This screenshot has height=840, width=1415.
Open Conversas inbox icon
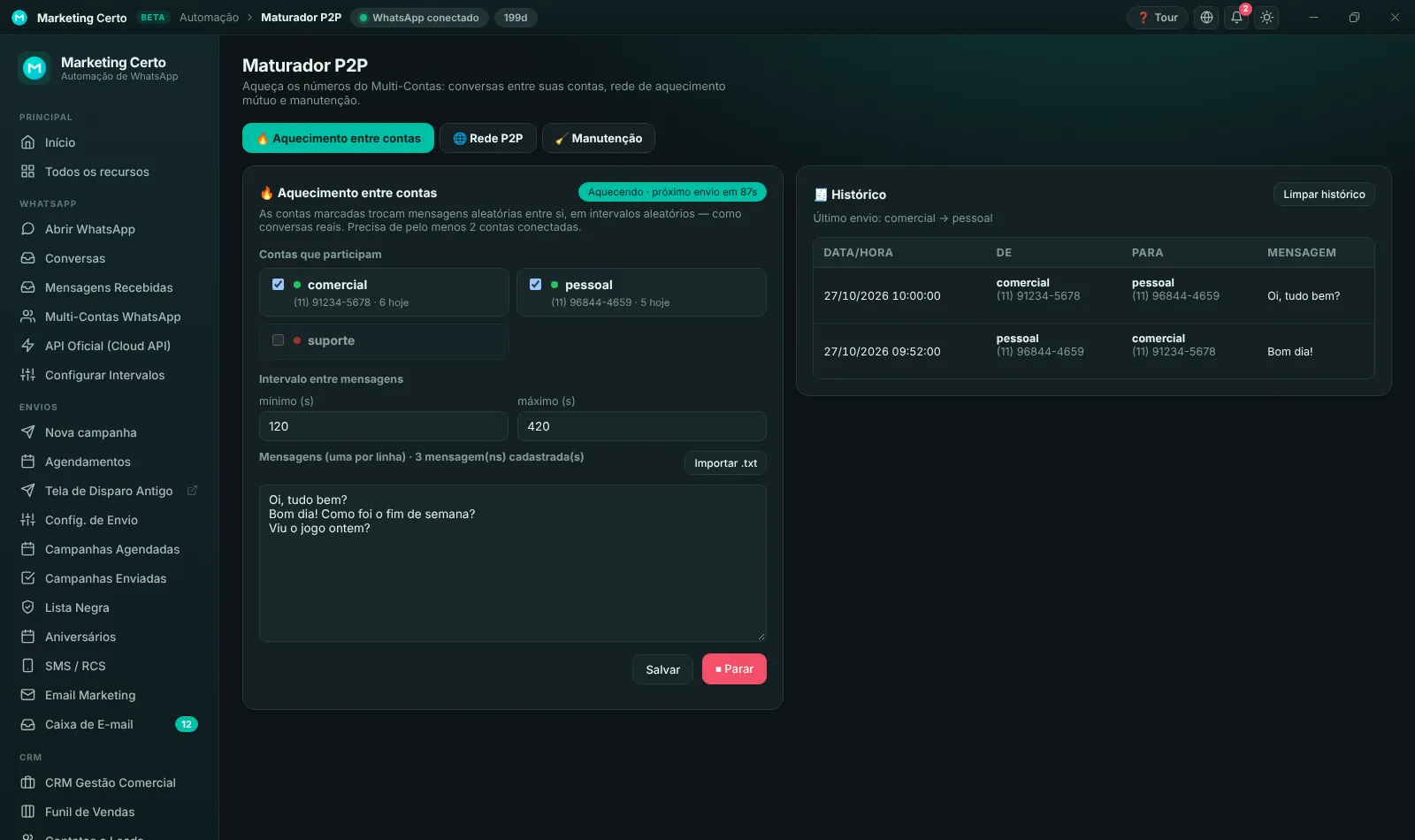[28, 258]
